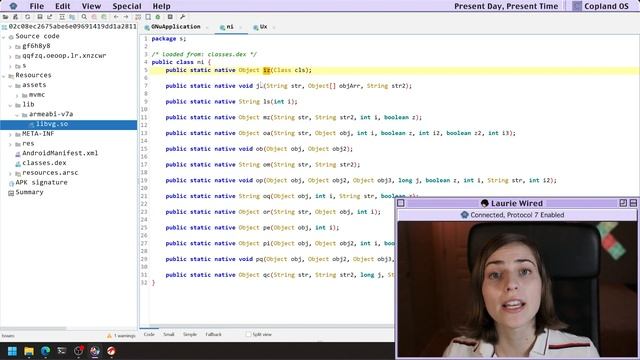
Task: Open AndroidManifest.xml in the tree
Action: [x=60, y=153]
